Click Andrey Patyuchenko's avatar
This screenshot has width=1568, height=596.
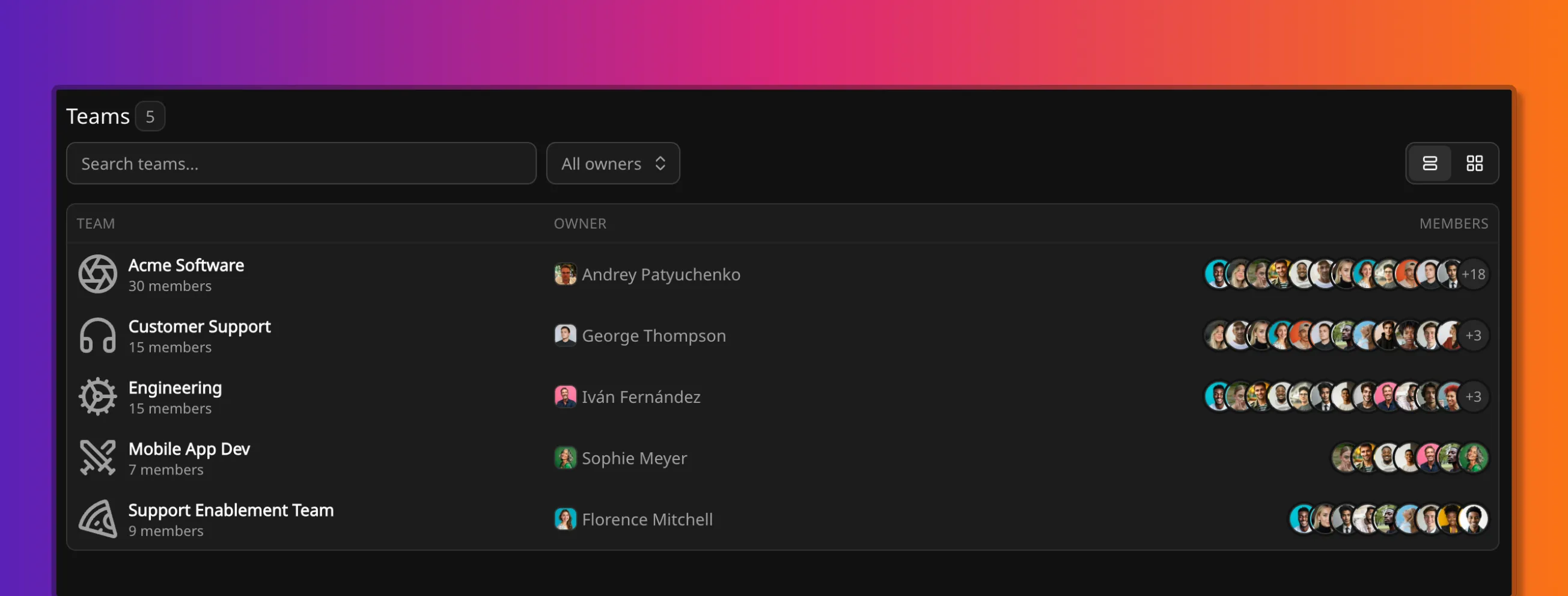pyautogui.click(x=565, y=274)
